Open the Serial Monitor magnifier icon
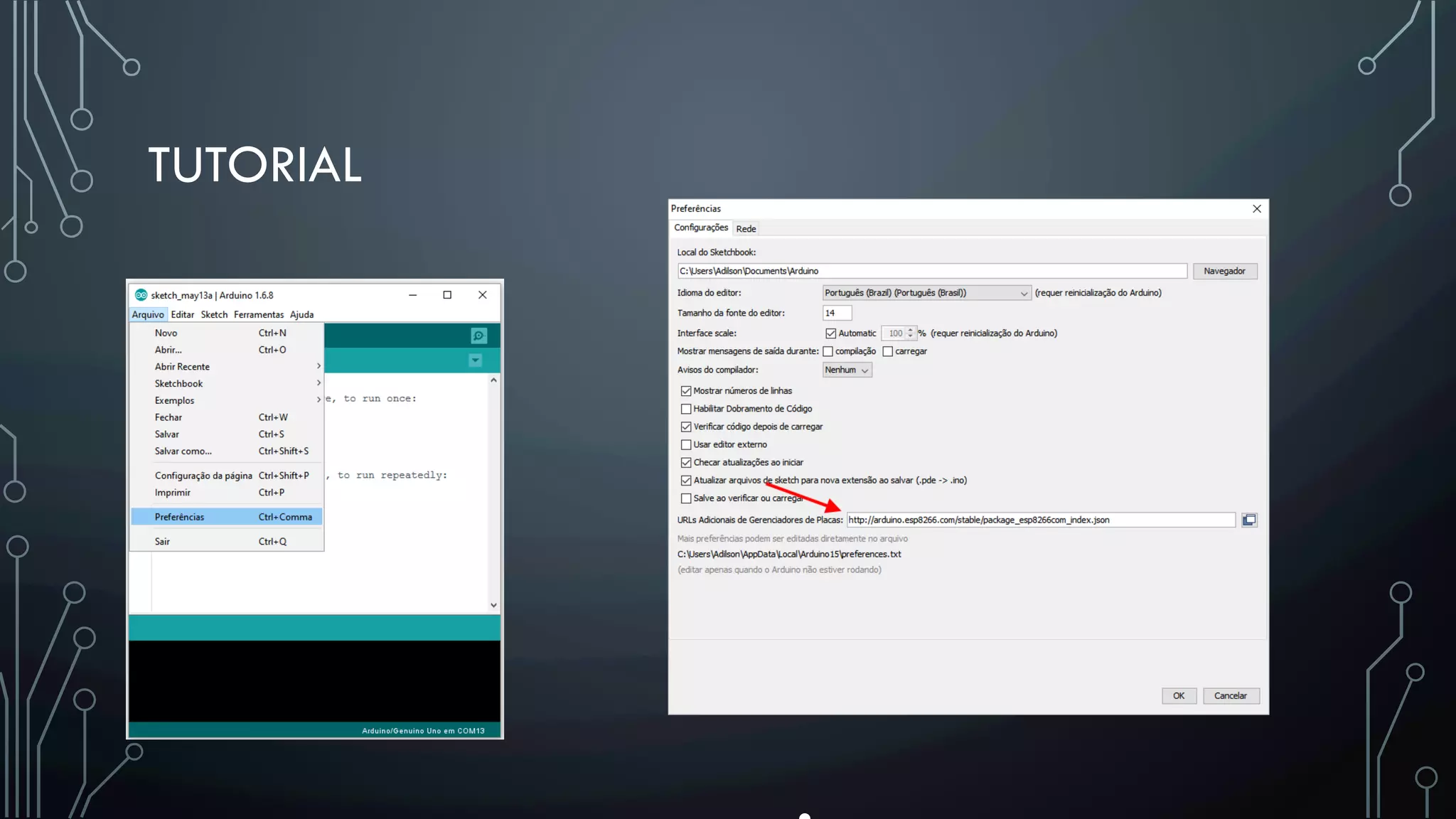The height and width of the screenshot is (819, 1456). tap(479, 336)
